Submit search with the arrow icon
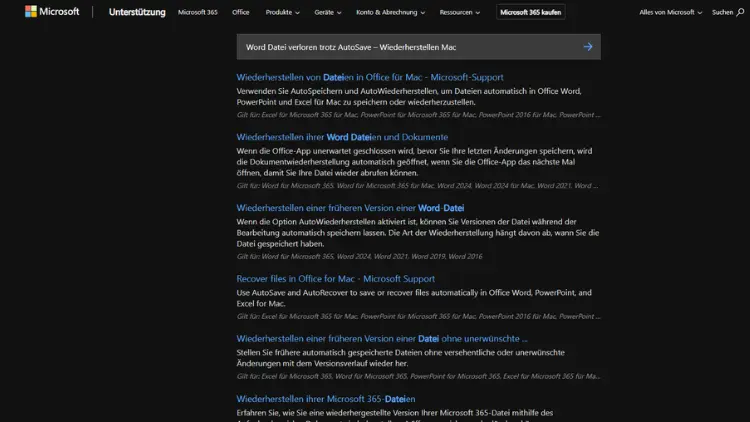The height and width of the screenshot is (422, 750). tap(587, 47)
